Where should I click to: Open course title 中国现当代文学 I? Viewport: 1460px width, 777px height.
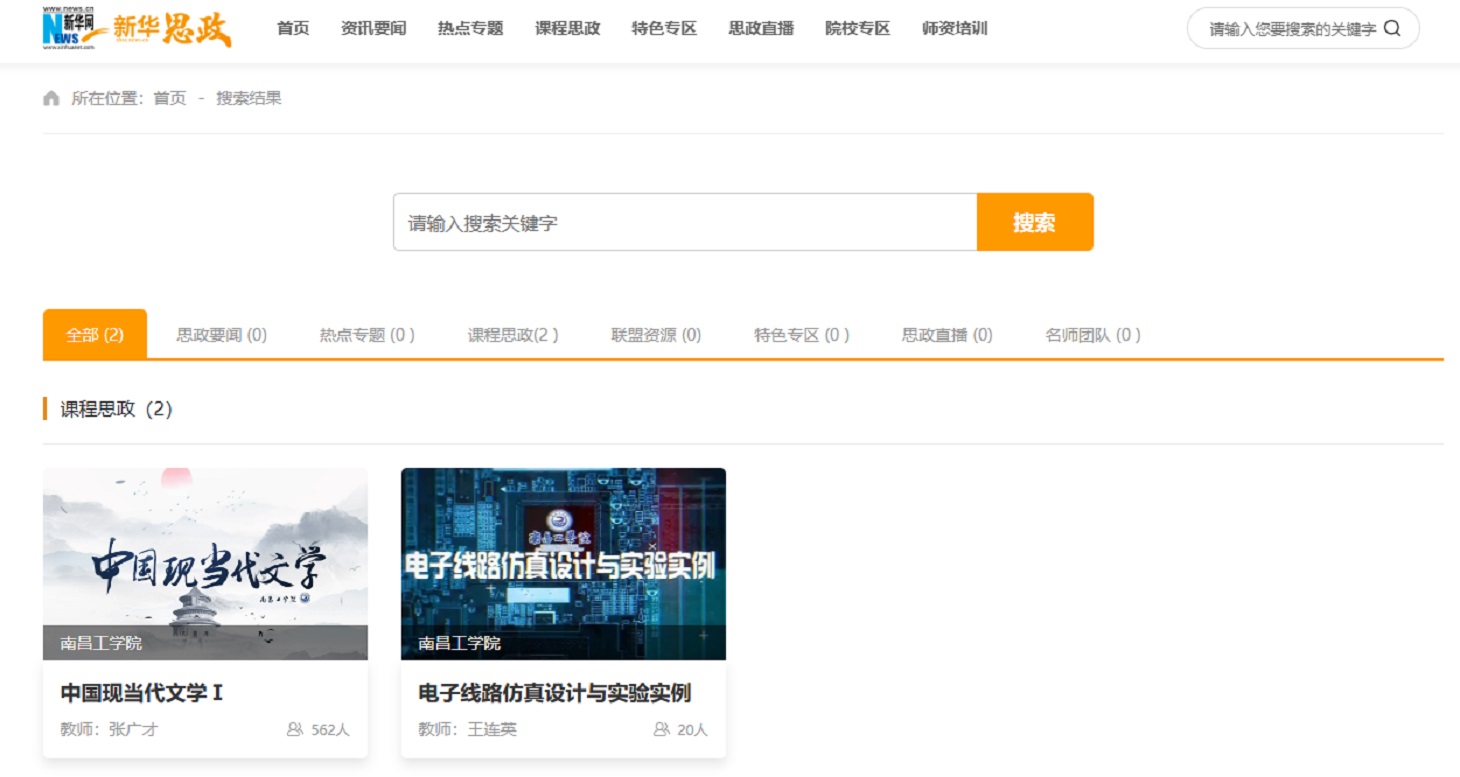click(141, 693)
